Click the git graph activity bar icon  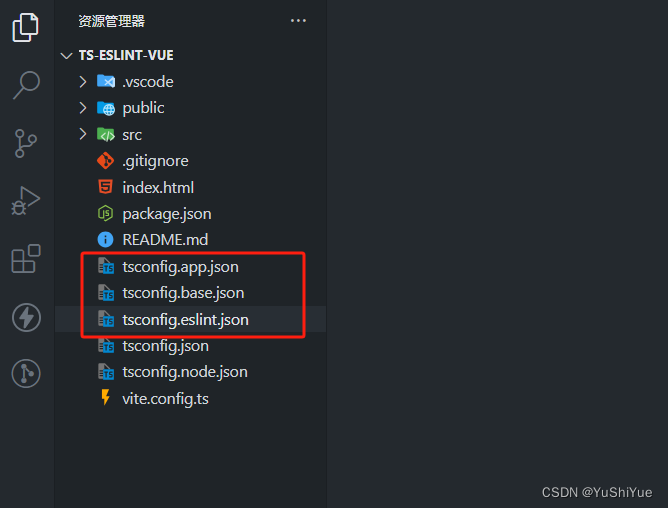point(26,374)
